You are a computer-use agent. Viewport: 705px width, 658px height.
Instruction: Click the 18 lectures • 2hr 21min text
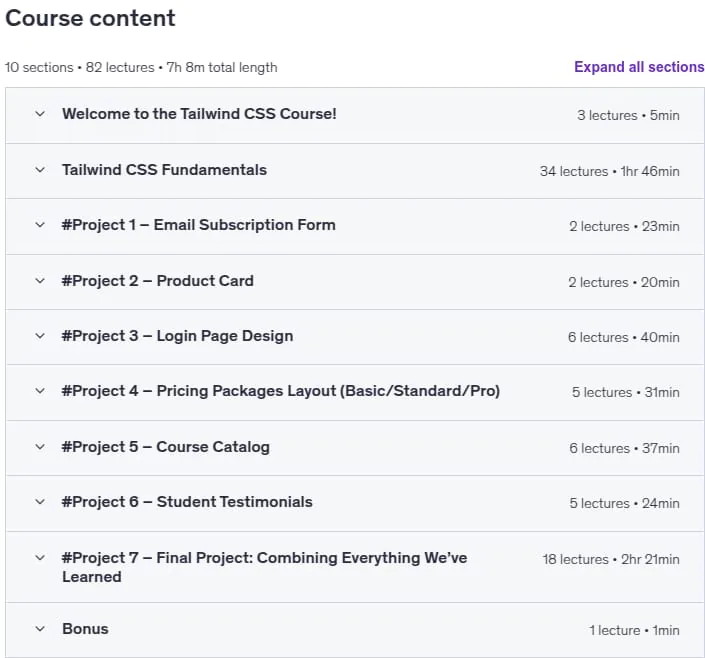[611, 560]
